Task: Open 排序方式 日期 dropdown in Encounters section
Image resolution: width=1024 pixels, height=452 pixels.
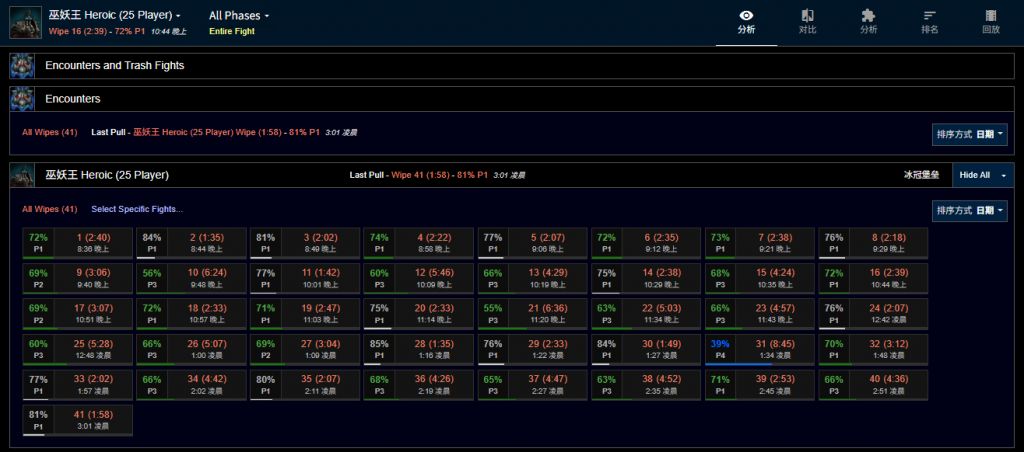Action: 968,134
